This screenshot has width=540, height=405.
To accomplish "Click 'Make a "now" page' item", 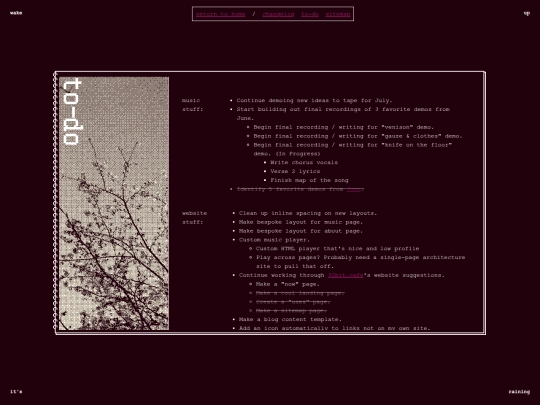I will click(x=288, y=284).
